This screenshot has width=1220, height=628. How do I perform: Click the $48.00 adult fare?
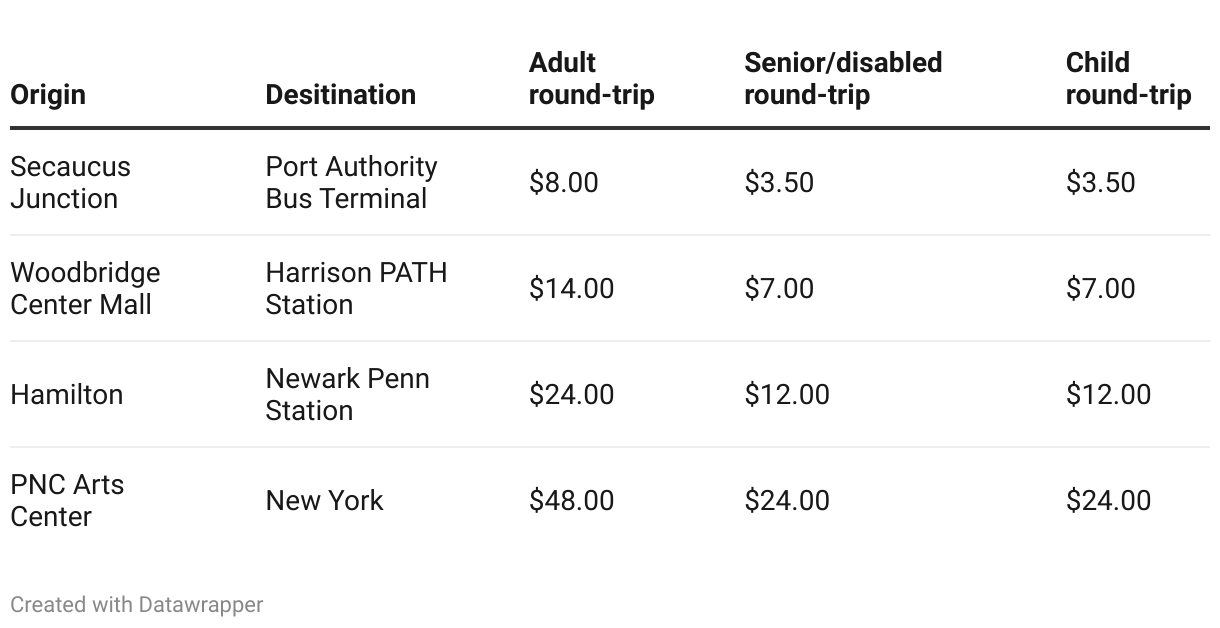coord(571,501)
